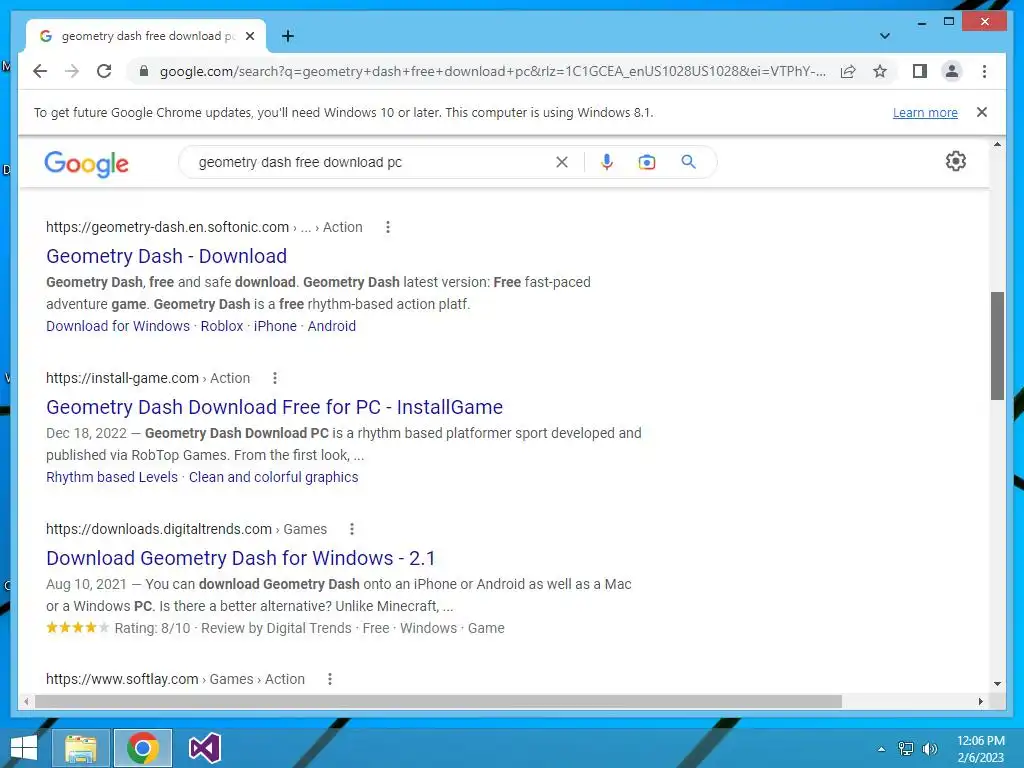Image resolution: width=1024 pixels, height=768 pixels.
Task: Open the Chrome profile avatar
Action: tap(952, 71)
